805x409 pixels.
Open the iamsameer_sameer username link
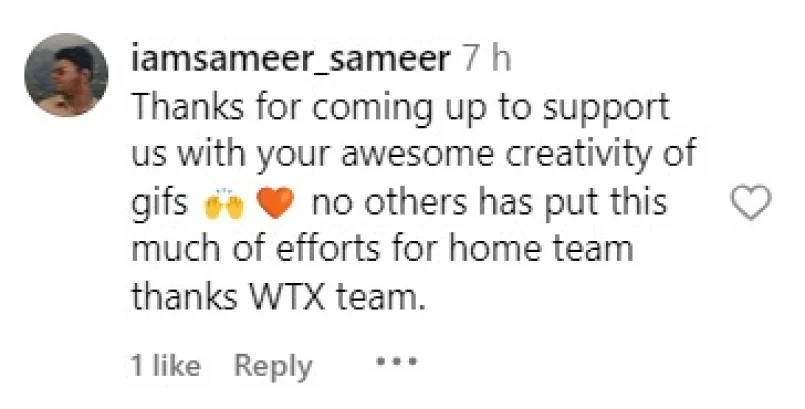[291, 60]
